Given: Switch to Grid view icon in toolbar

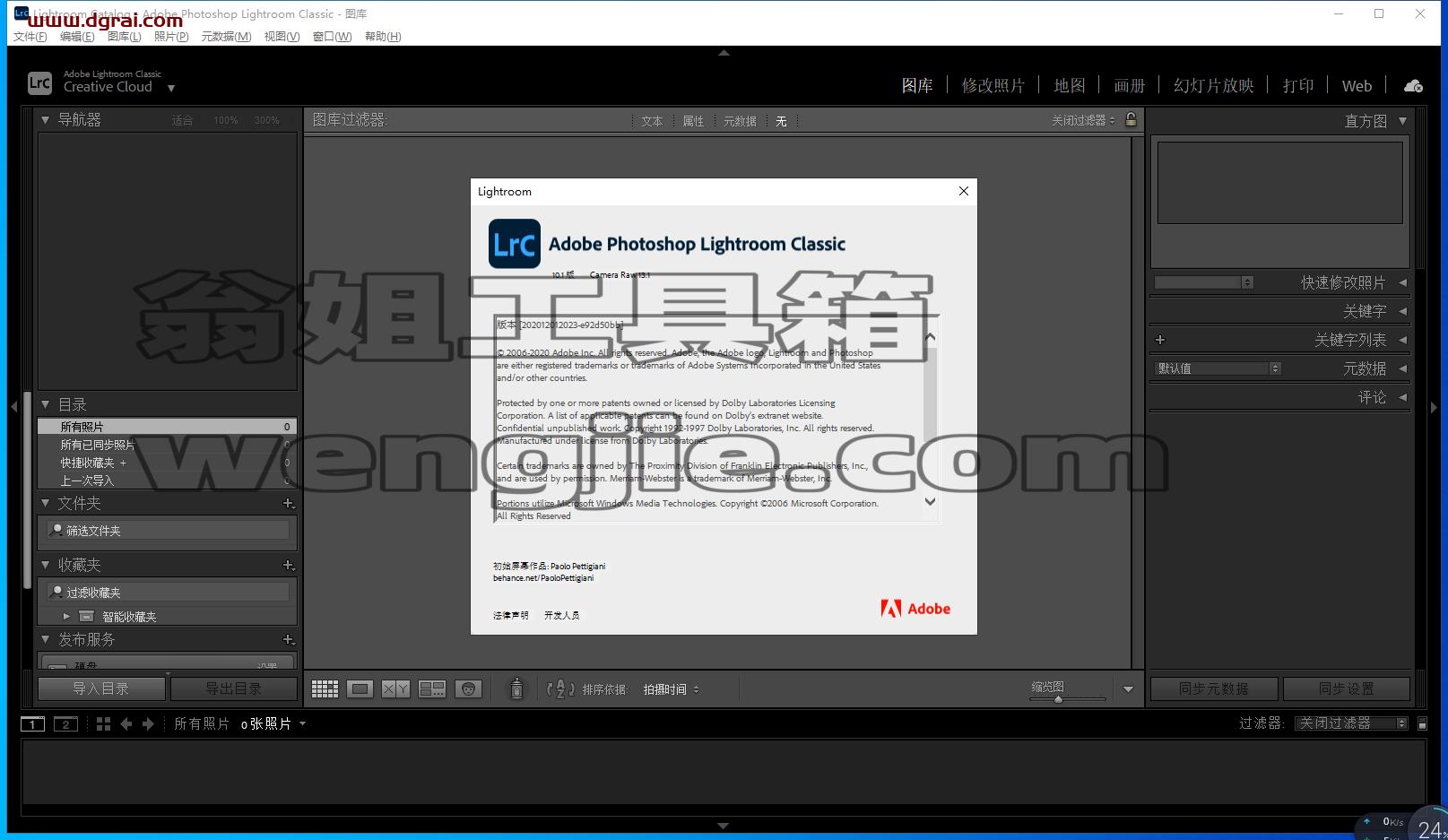Looking at the screenshot, I should tap(325, 688).
